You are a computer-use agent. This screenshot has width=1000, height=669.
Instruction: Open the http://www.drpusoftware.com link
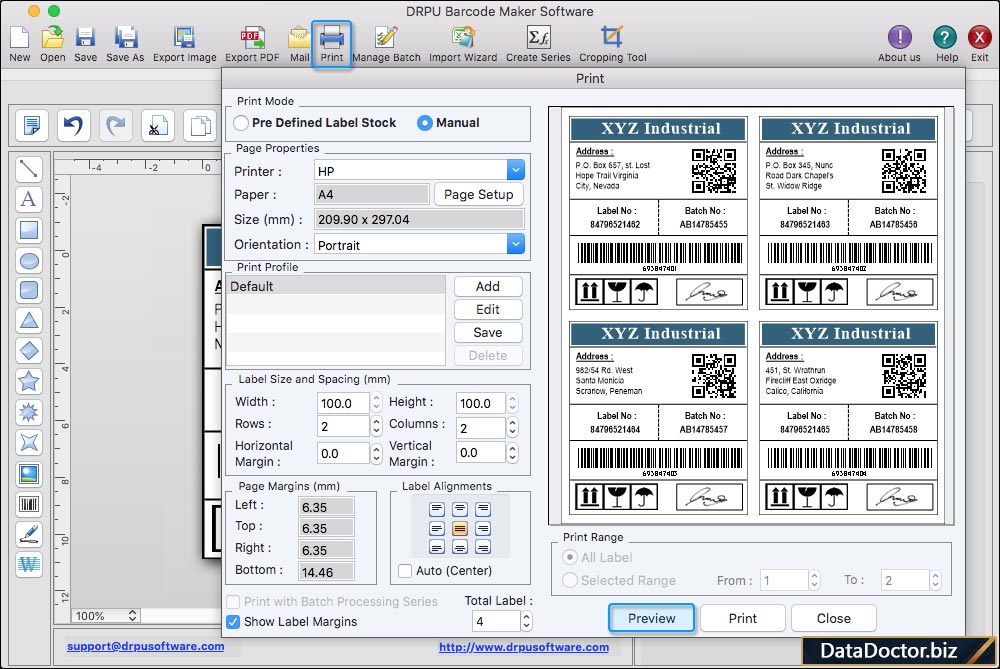tap(524, 647)
